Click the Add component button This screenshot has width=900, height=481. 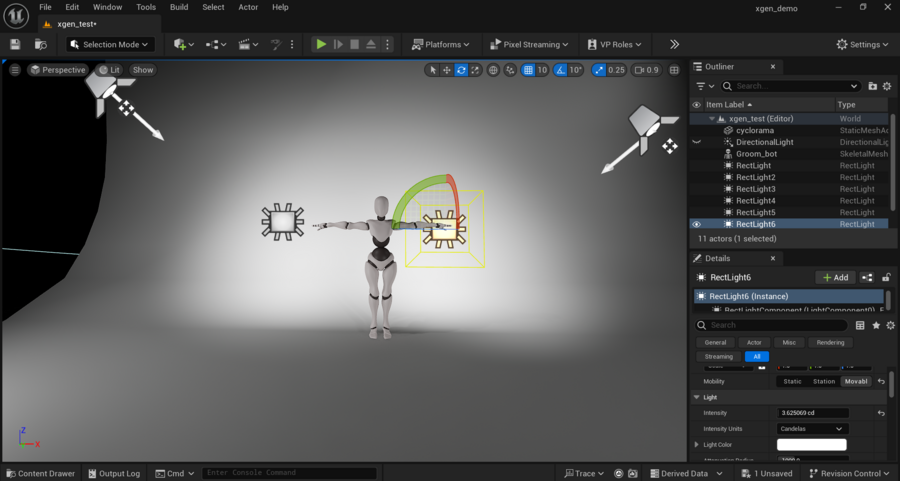click(835, 277)
